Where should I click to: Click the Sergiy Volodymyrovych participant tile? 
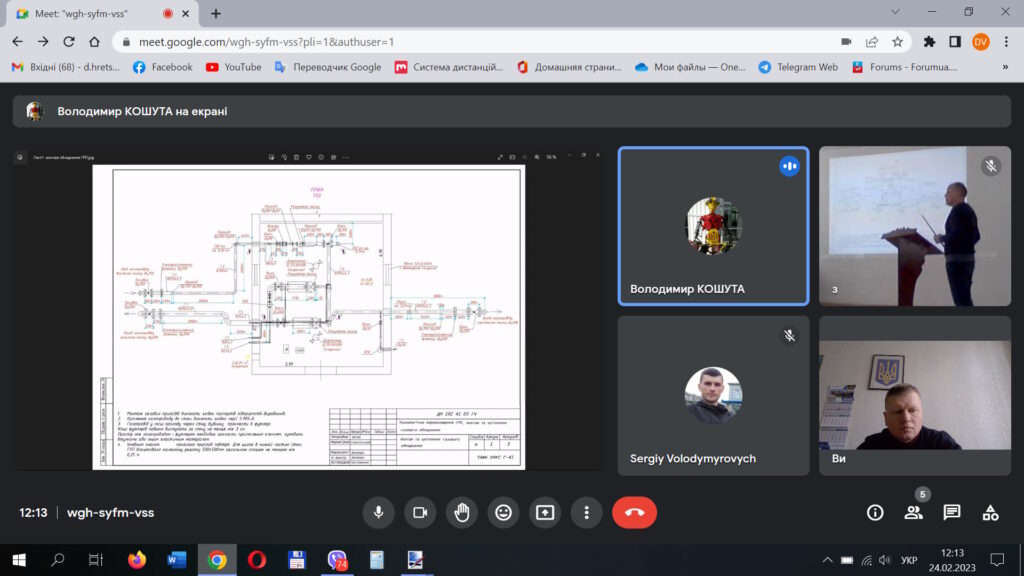pos(713,396)
